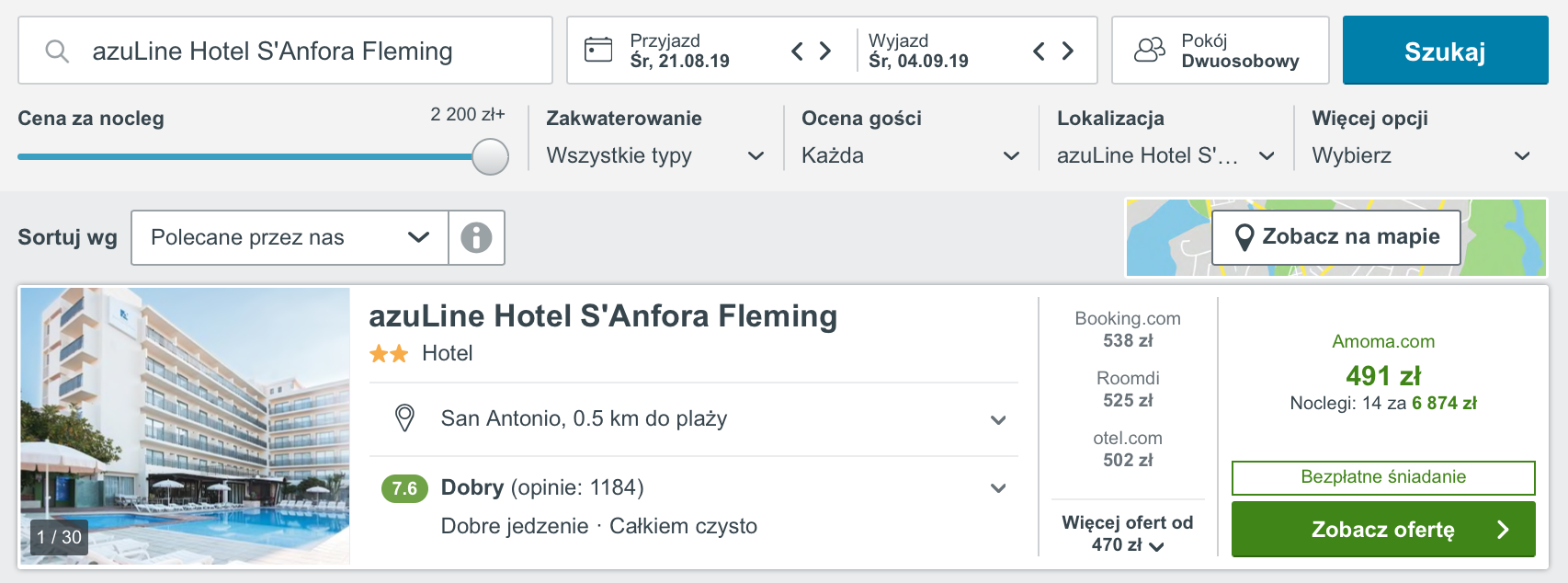
Task: Expand the Ocena gości rating dropdown
Action: point(910,155)
